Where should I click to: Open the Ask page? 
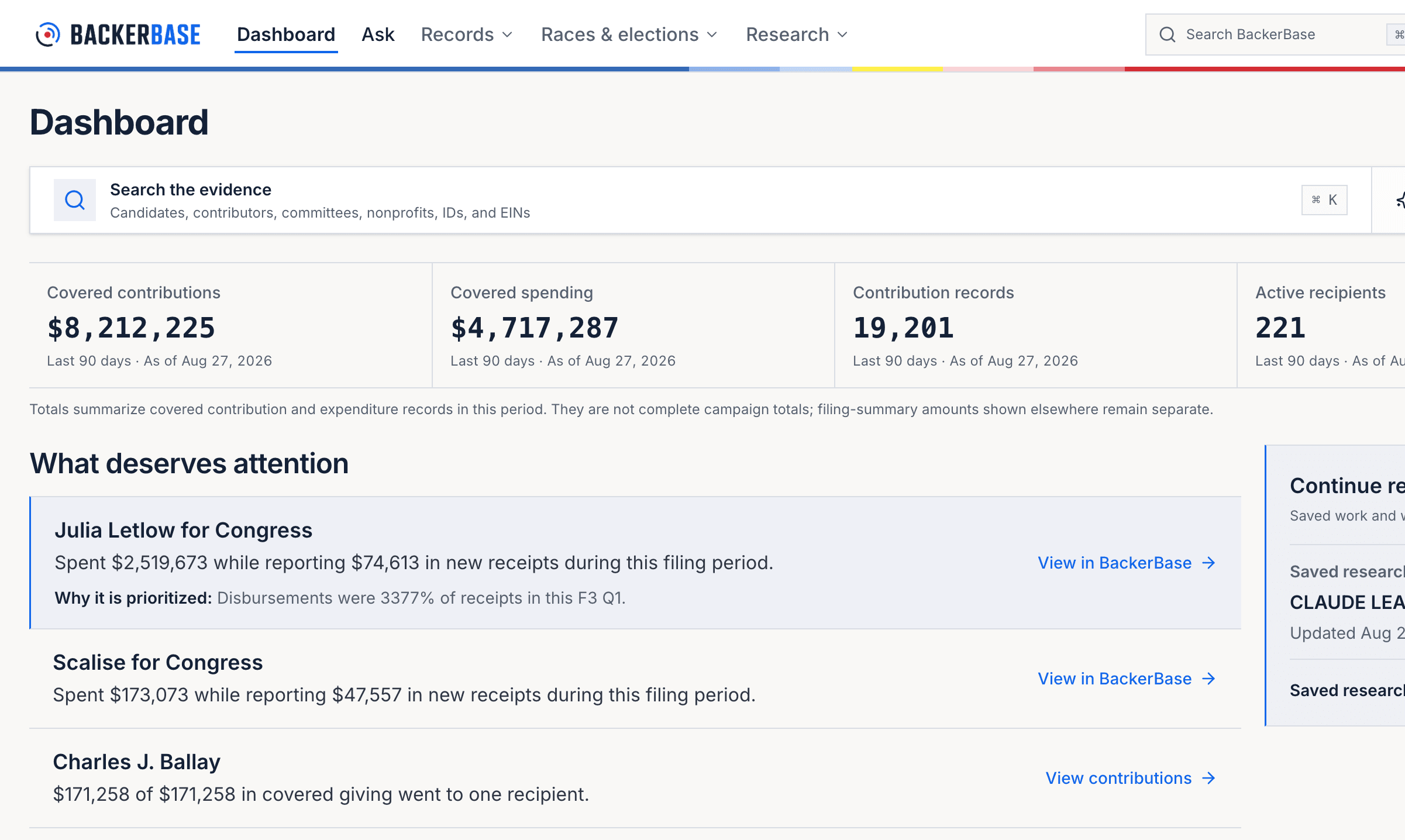coord(378,35)
